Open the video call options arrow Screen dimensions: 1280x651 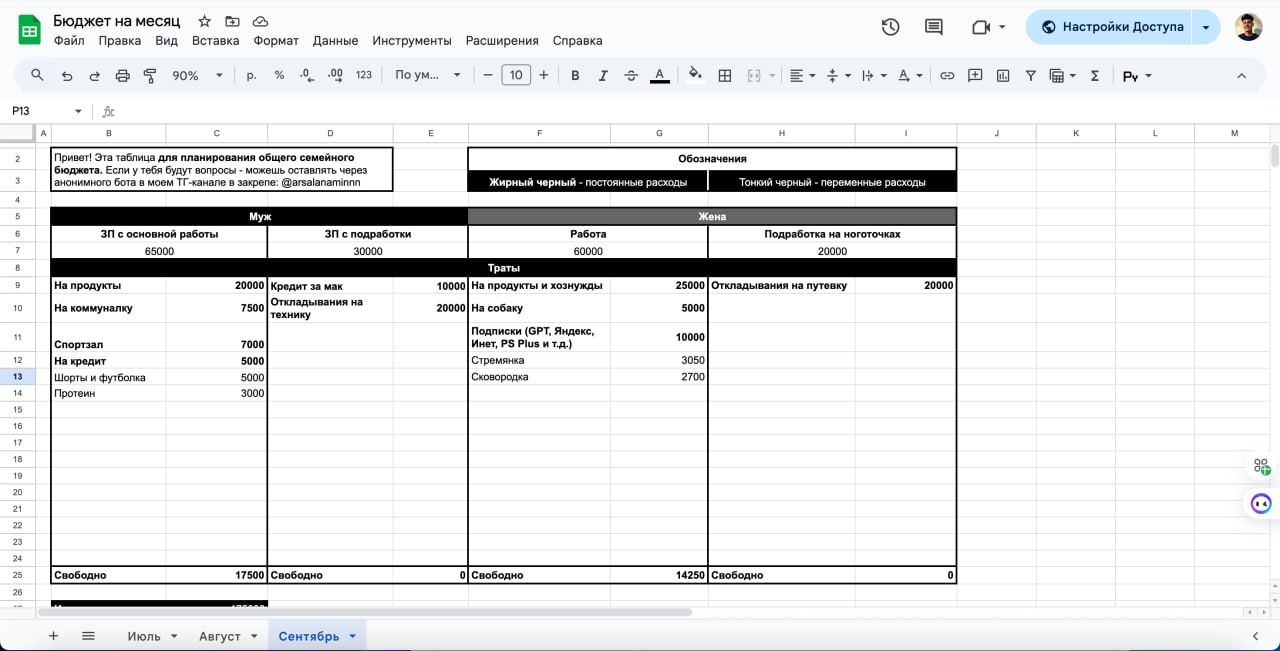pos(1002,27)
